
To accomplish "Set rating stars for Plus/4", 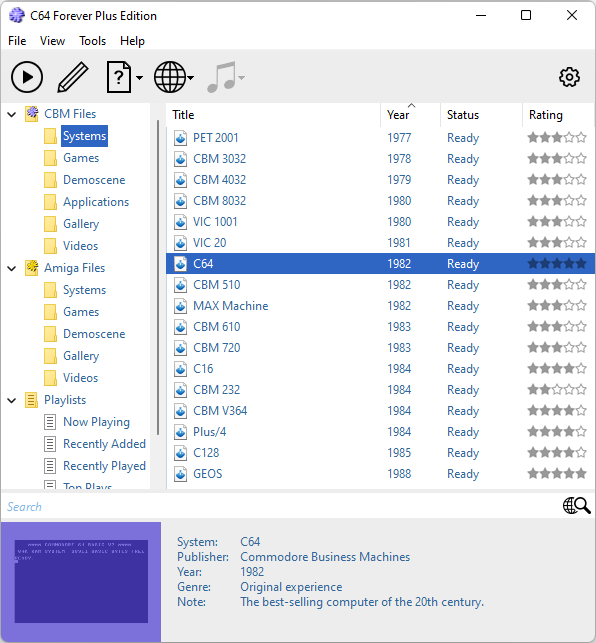I will point(557,431).
